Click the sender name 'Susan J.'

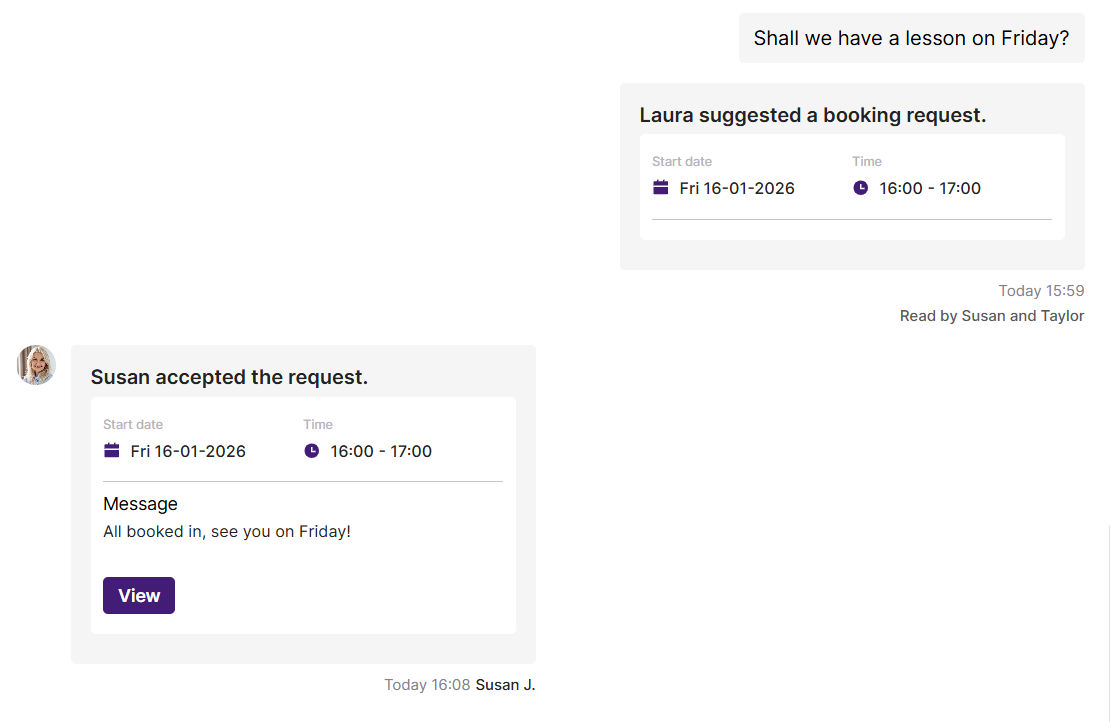click(505, 685)
